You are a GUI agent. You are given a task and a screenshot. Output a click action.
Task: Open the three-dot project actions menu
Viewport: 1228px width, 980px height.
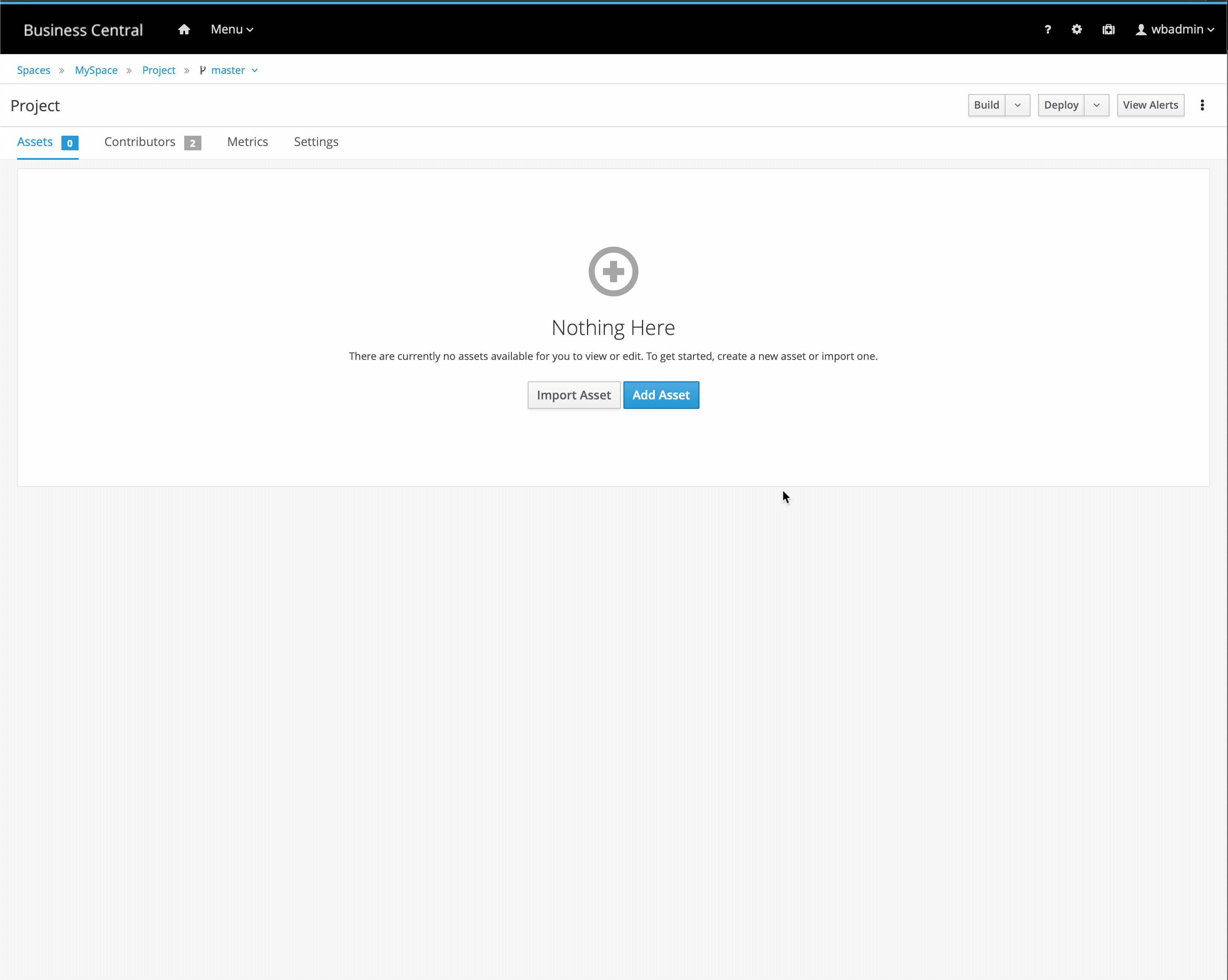[x=1202, y=105]
